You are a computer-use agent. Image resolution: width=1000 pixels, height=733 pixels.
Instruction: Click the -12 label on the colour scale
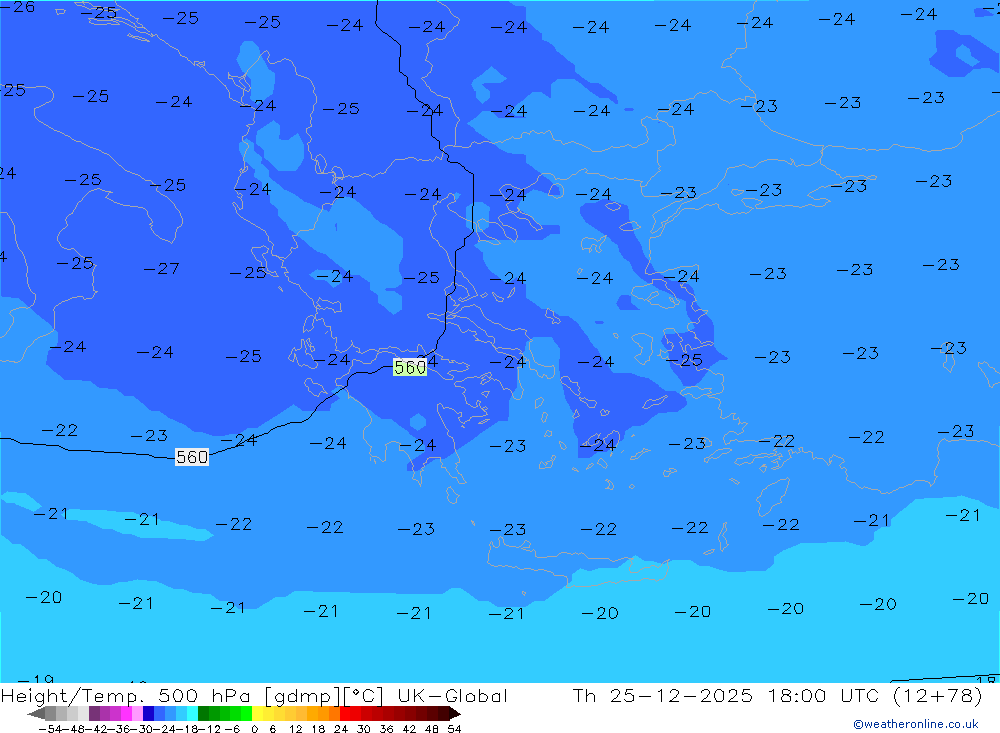click(x=210, y=729)
